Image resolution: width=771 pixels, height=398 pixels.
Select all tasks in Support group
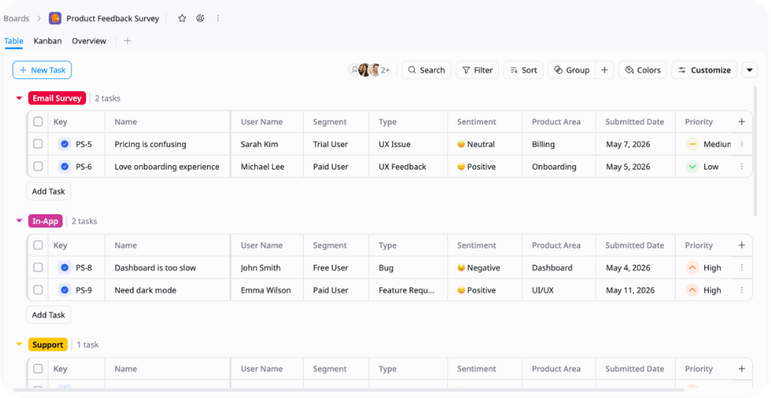tap(38, 368)
